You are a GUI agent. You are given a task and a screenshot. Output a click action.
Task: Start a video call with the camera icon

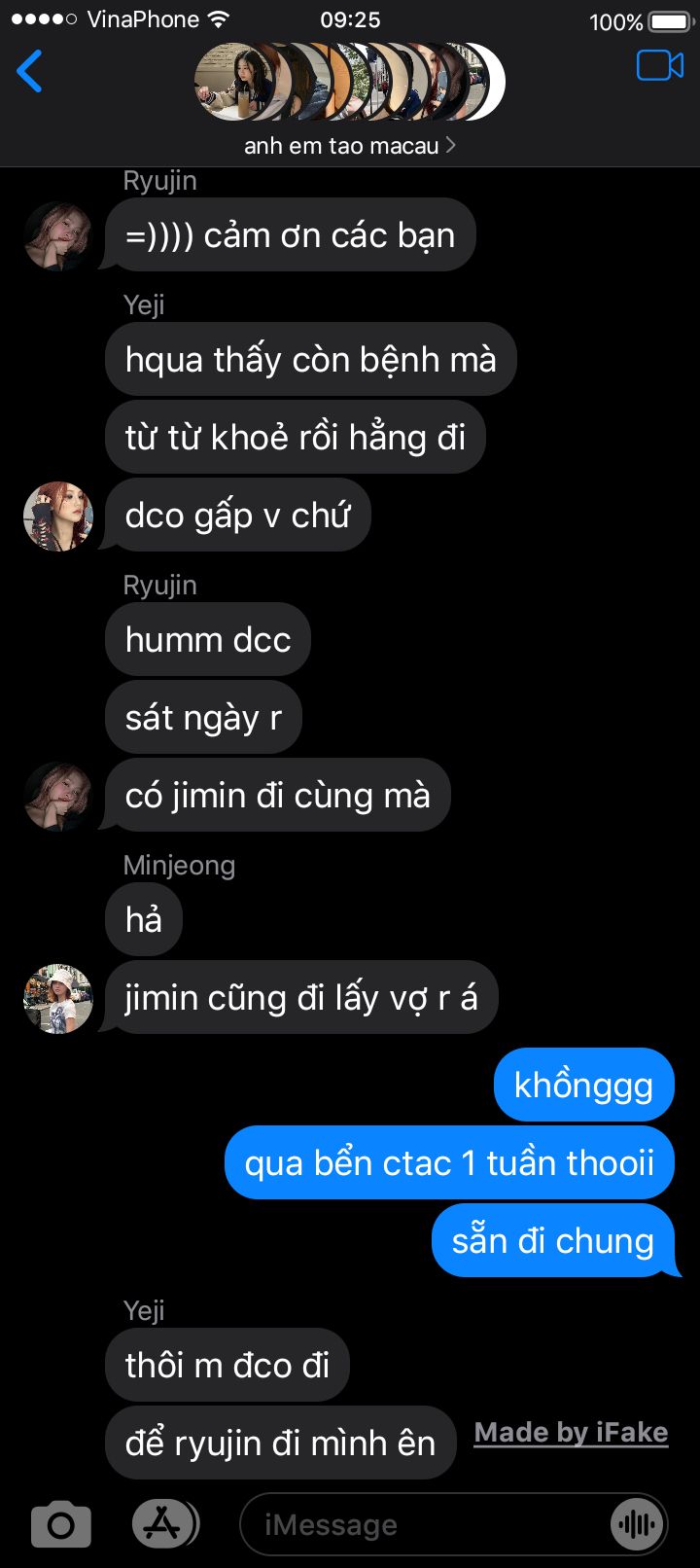660,65
